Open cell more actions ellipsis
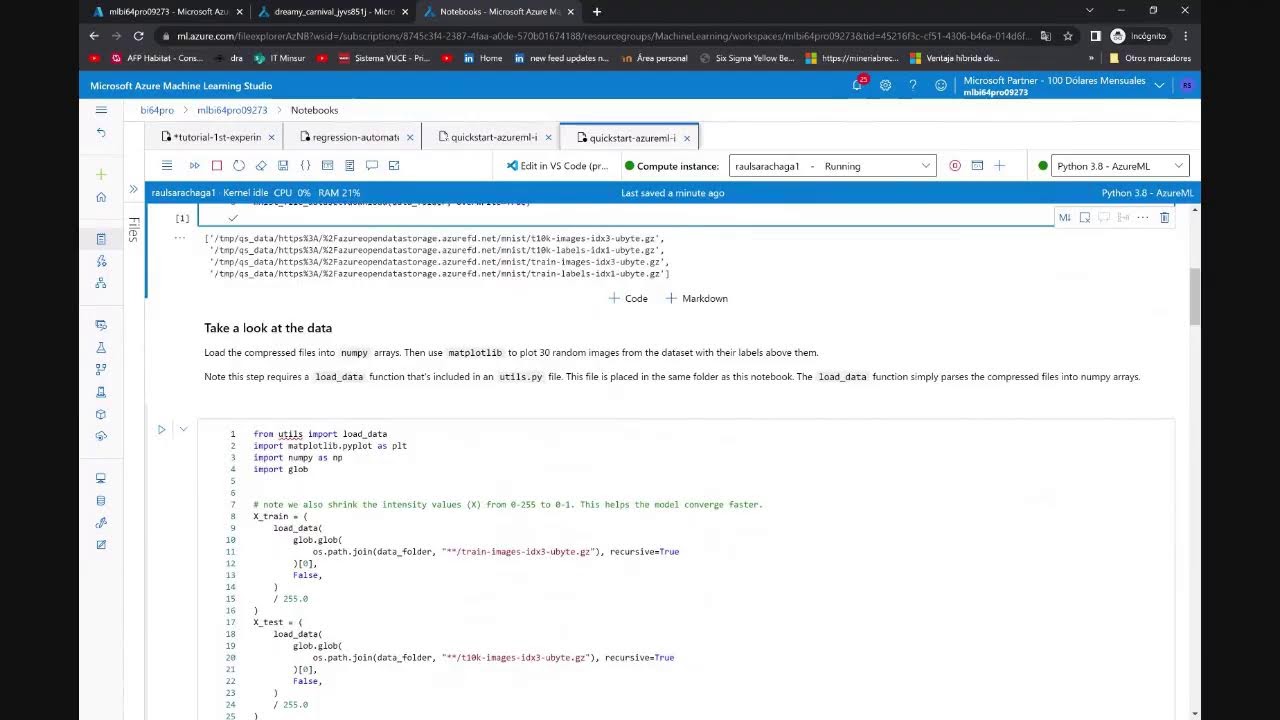 point(1143,218)
